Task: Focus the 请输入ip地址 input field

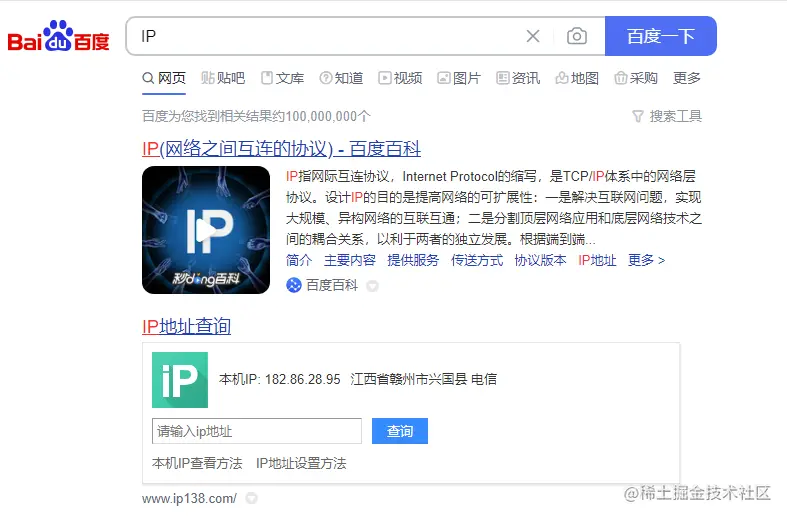Action: coord(256,431)
